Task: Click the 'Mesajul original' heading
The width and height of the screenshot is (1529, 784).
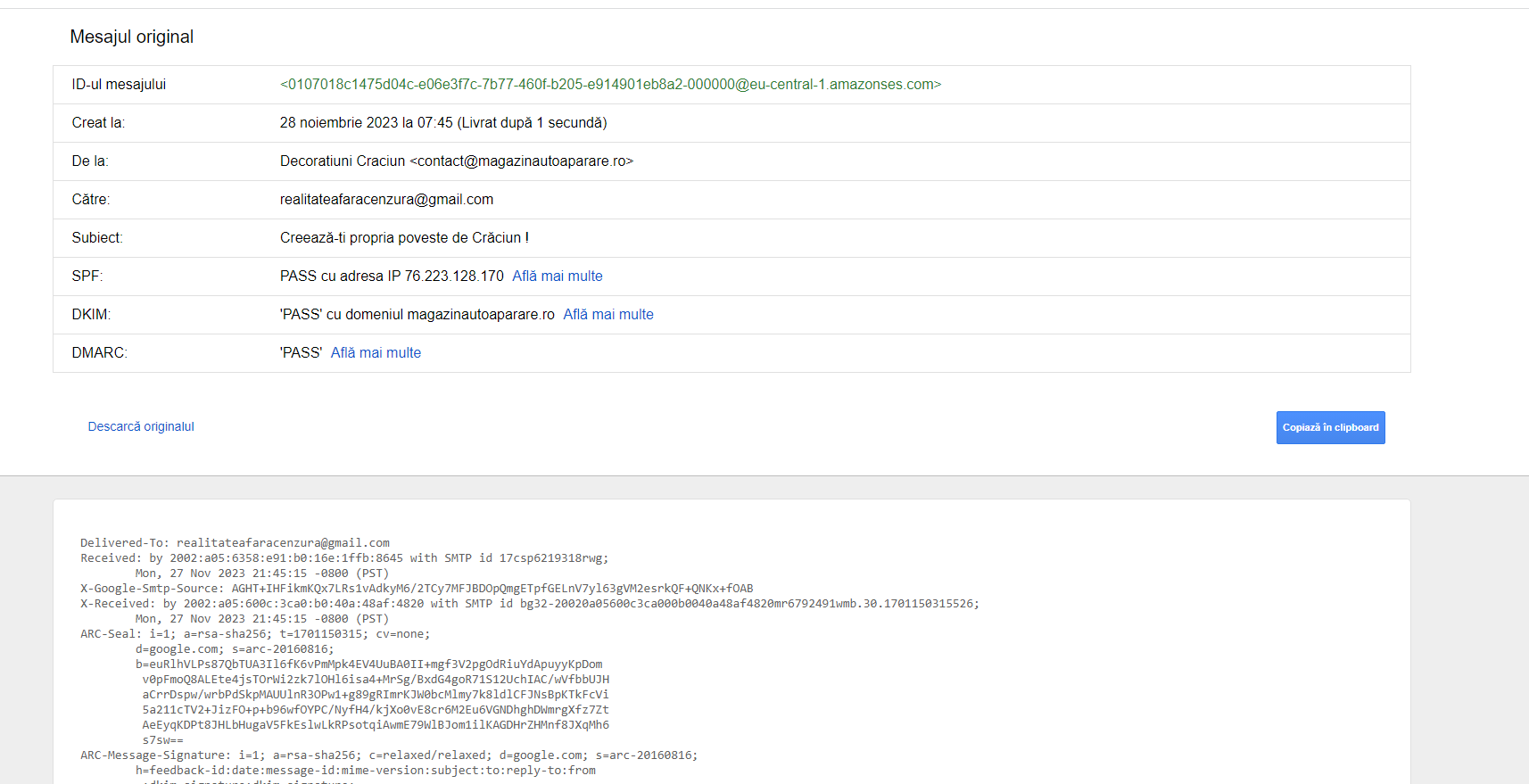Action: click(132, 37)
